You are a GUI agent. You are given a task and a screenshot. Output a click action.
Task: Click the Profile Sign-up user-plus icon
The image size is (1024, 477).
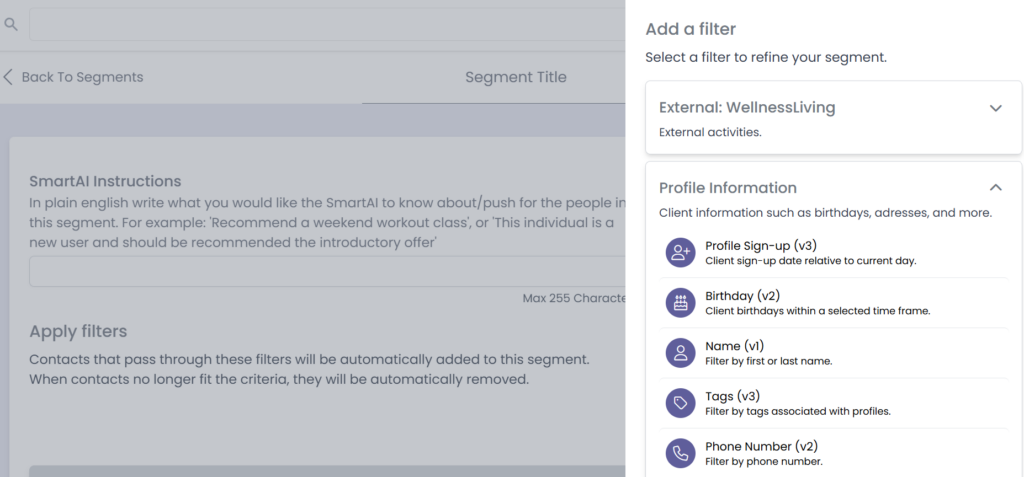(681, 253)
